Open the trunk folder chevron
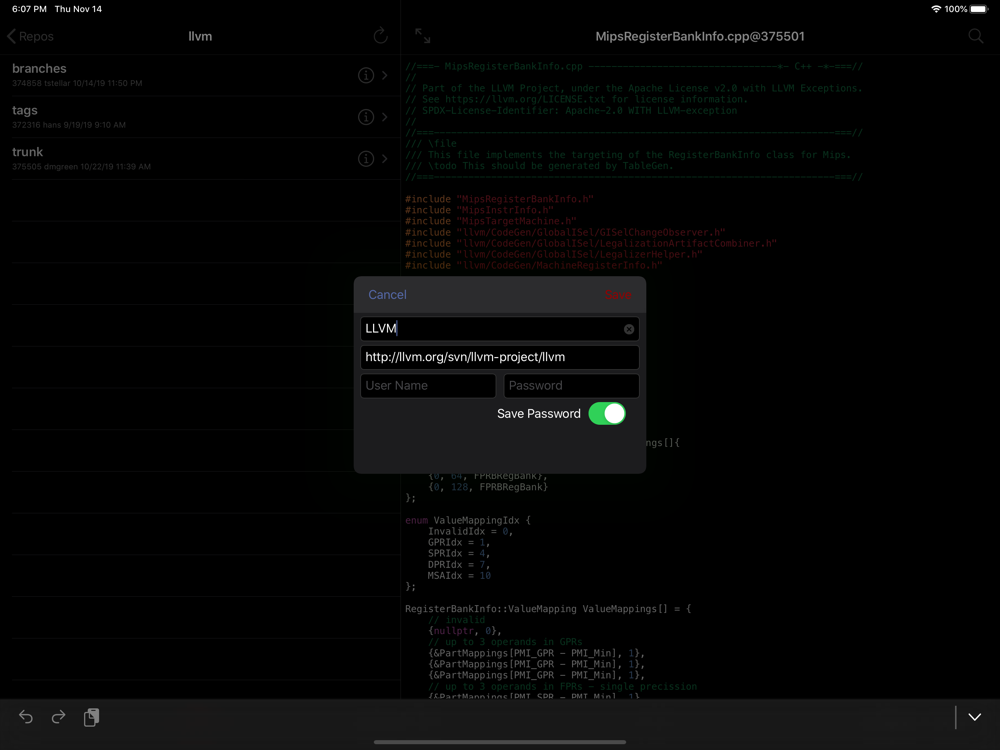 [x=385, y=159]
